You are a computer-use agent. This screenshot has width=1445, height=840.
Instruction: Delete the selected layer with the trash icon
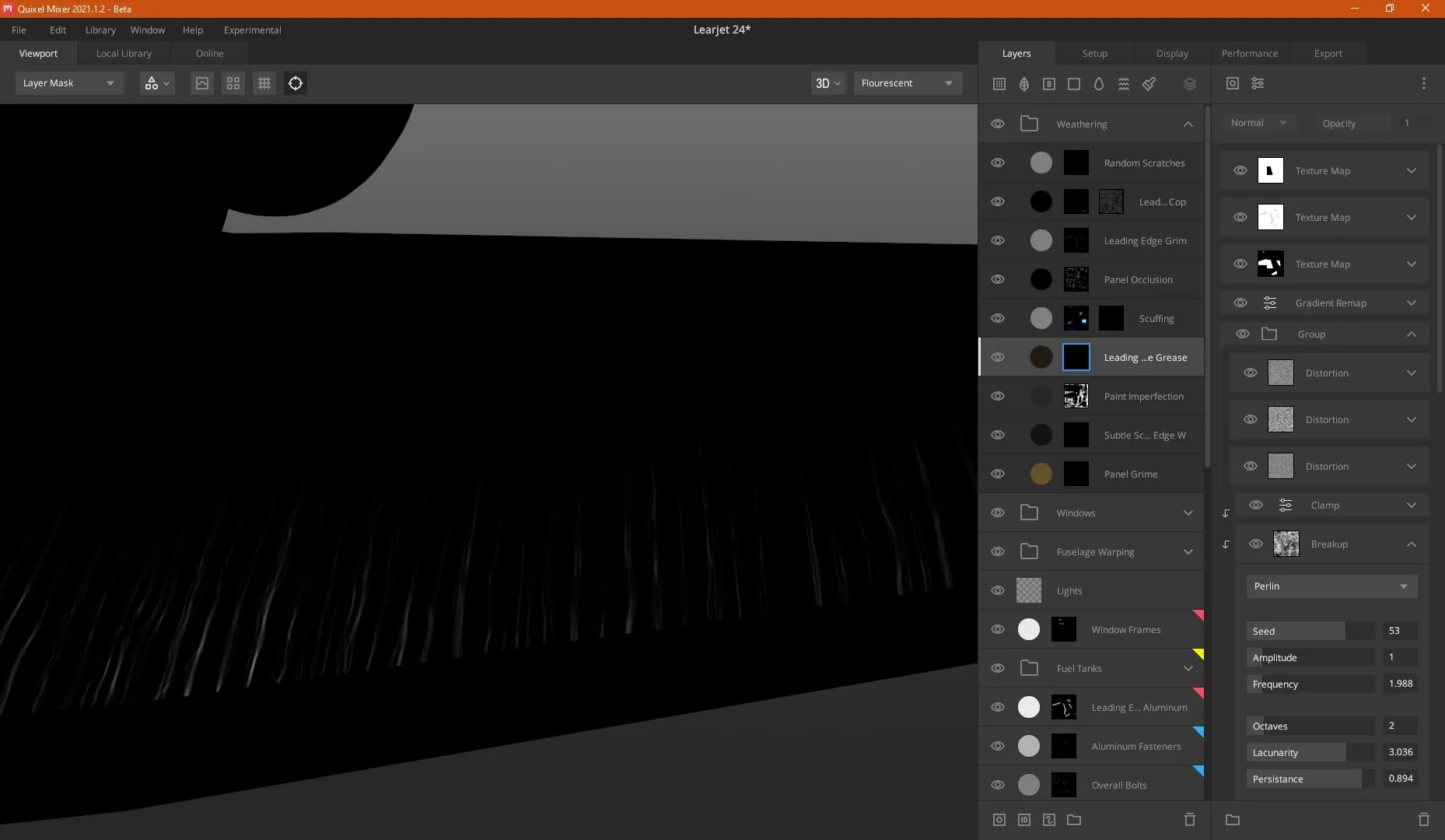coord(1190,819)
